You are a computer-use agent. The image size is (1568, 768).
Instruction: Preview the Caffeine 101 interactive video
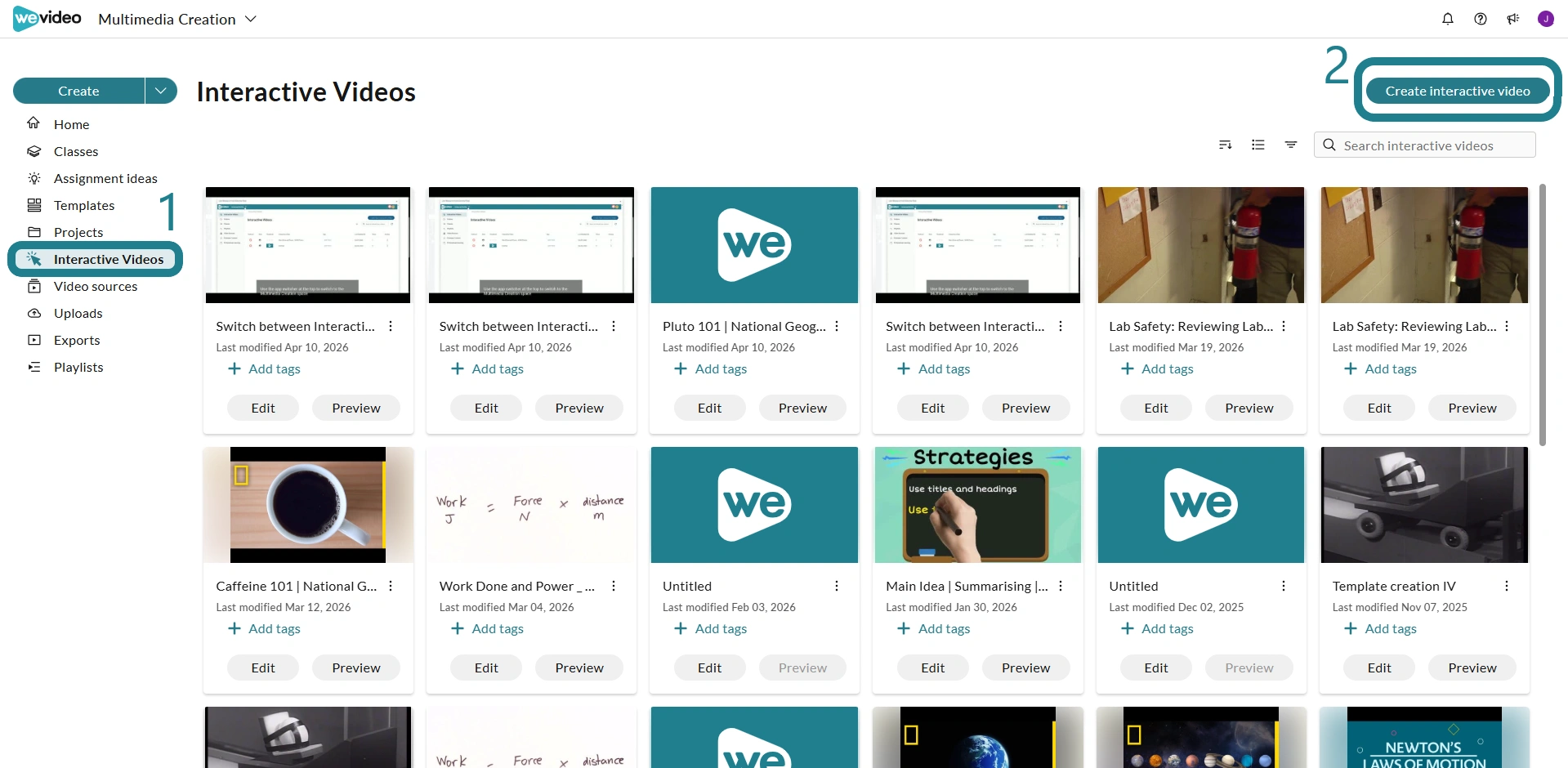coord(356,668)
